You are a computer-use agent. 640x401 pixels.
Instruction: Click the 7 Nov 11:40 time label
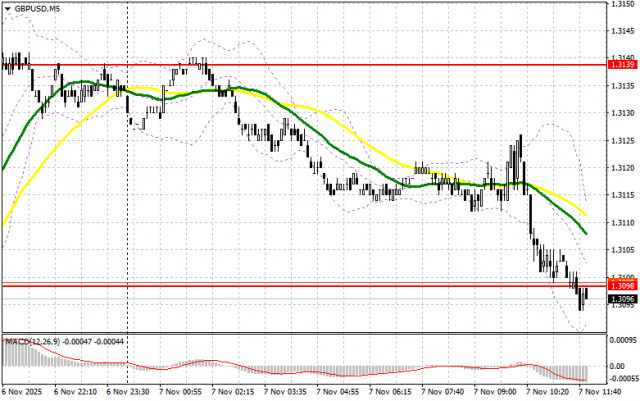coord(600,392)
